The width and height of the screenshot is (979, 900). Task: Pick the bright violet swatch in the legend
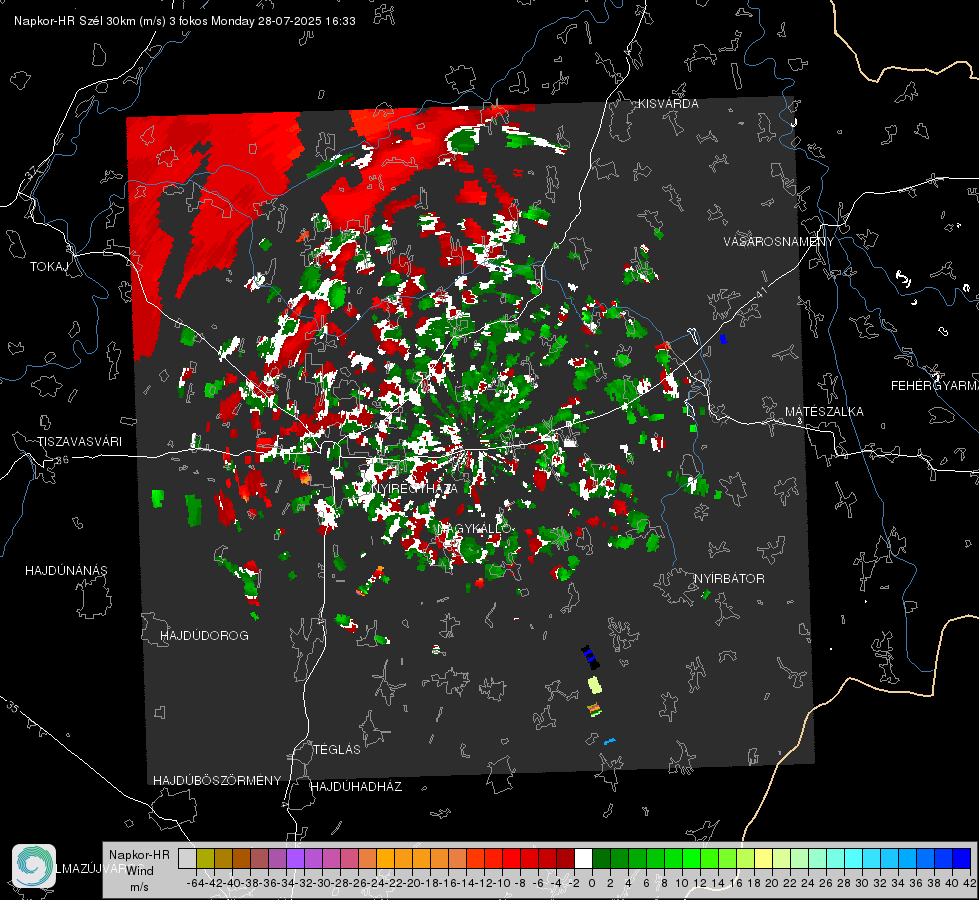[295, 858]
